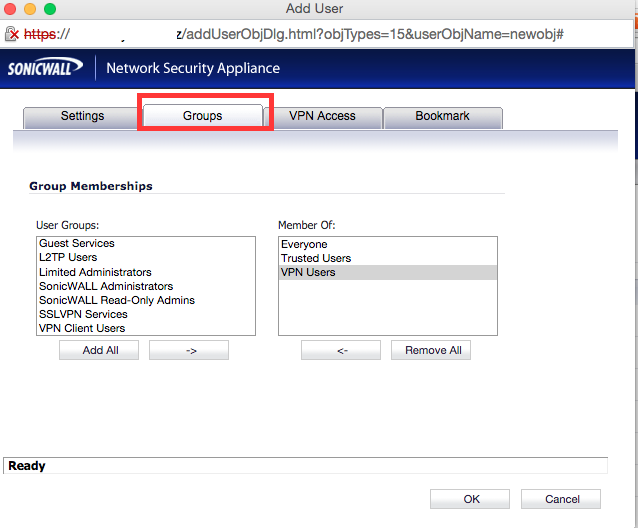Click the right-arrow add button
638x528 pixels.
189,350
